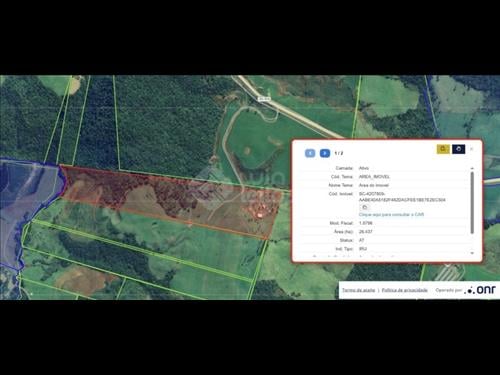Image resolution: width=500 pixels, height=375 pixels.
Task: Click the dark navy button in popup header
Action: (459, 149)
